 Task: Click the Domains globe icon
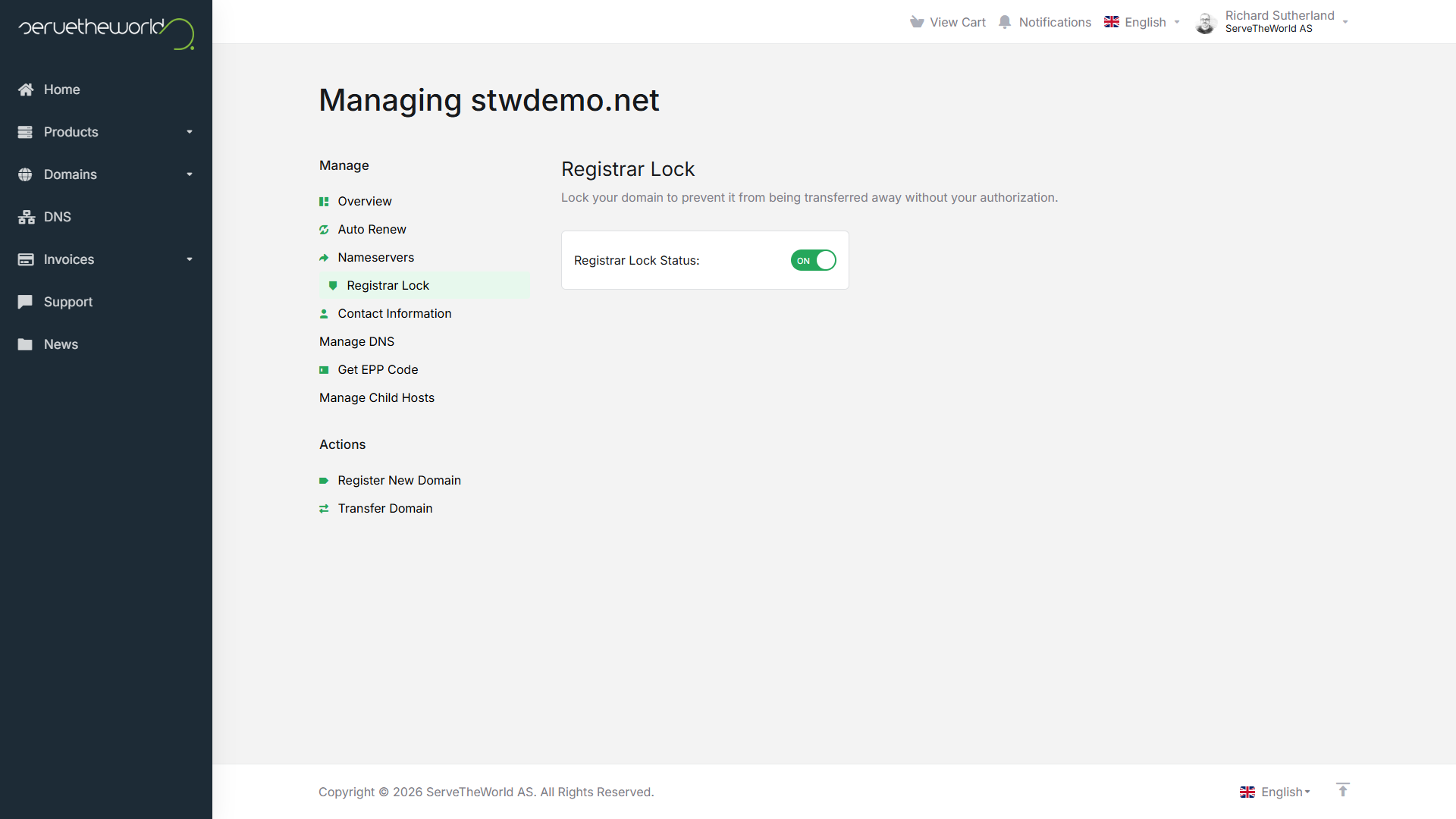[25, 174]
